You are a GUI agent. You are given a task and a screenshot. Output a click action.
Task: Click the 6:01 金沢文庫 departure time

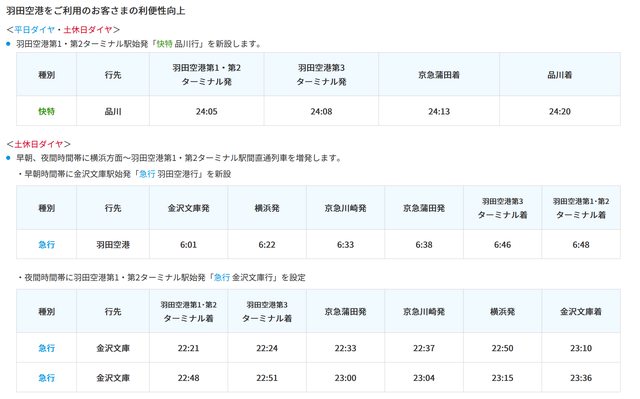click(189, 245)
